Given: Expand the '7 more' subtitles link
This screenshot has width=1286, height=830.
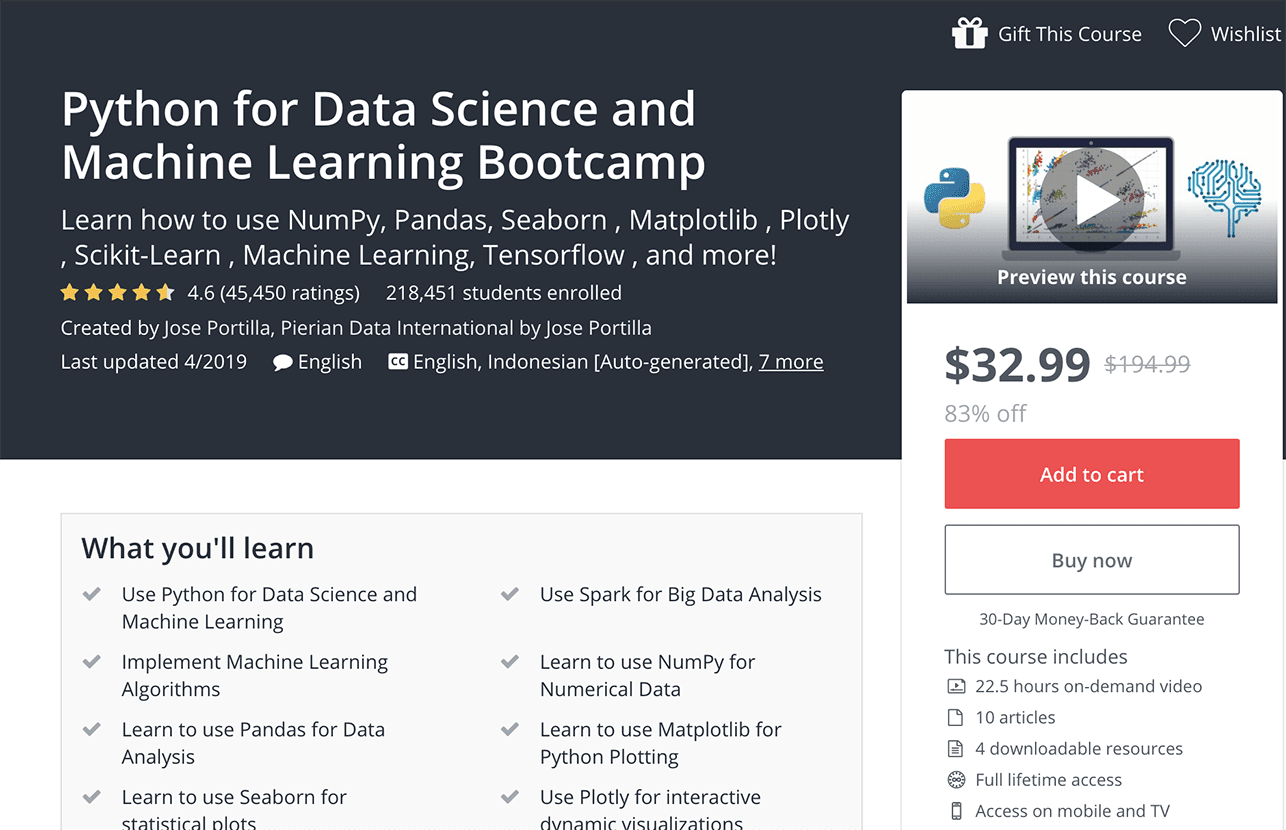Looking at the screenshot, I should (791, 362).
